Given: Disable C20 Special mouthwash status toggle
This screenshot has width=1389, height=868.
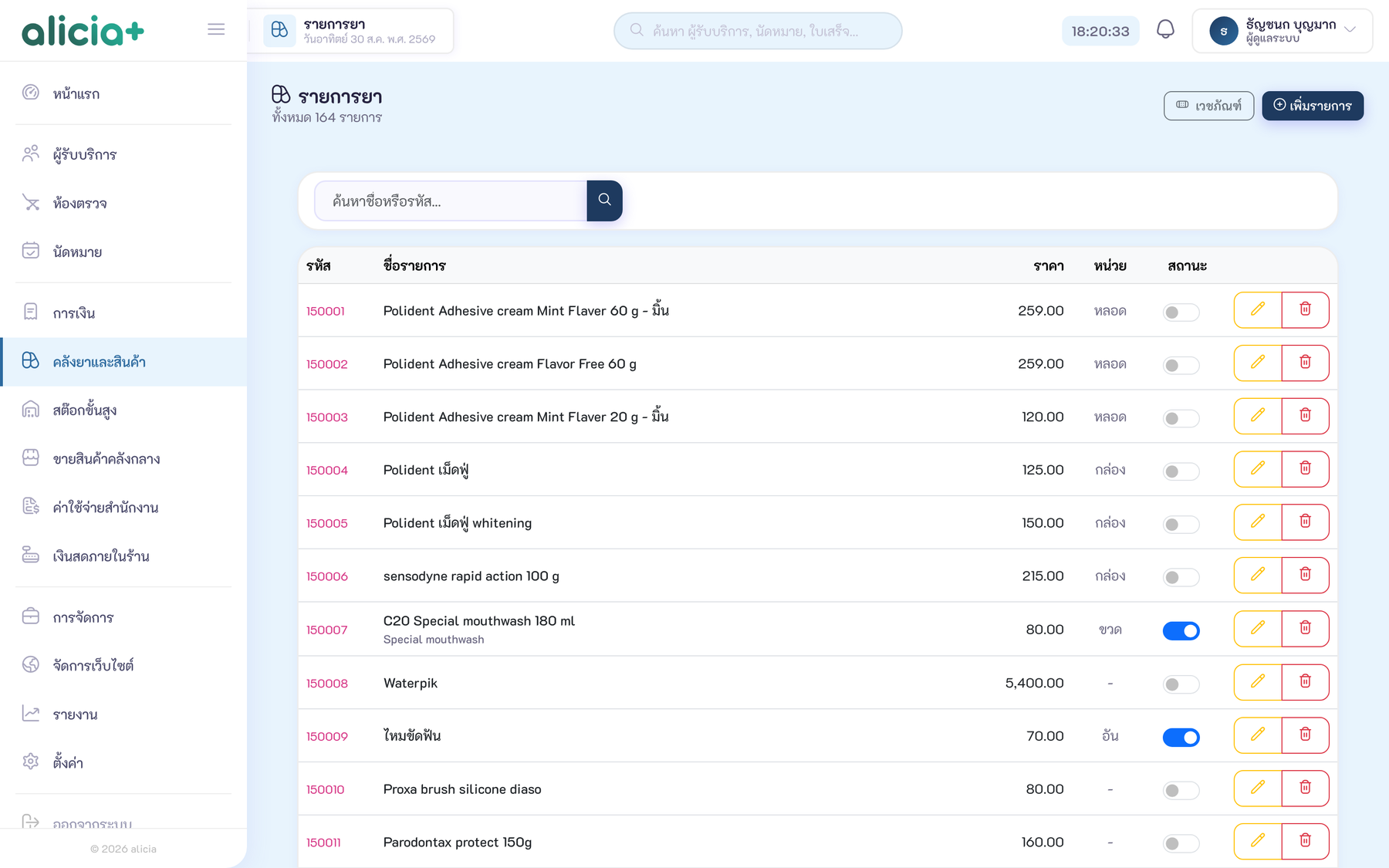Looking at the screenshot, I should pos(1181,631).
